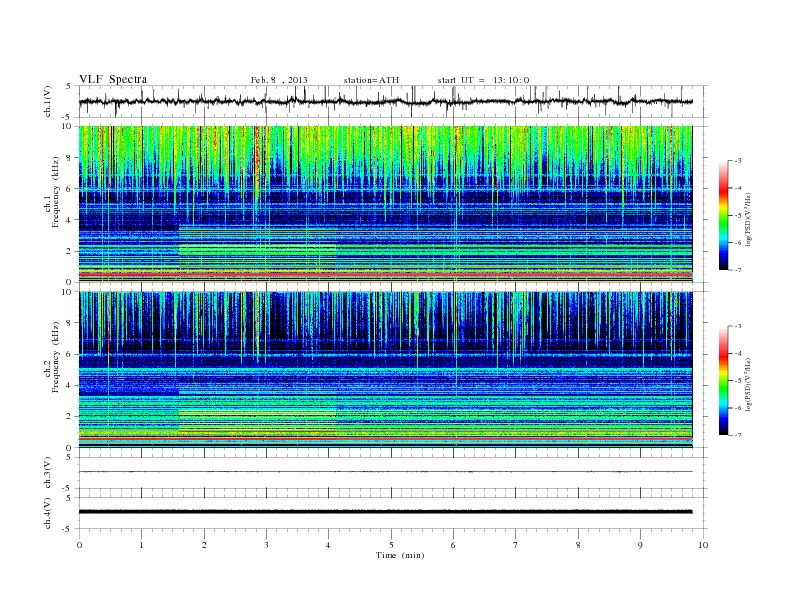Click the "10" kHz tick of ch.1 spectrogram
The width and height of the screenshot is (792, 612).
click(x=67, y=126)
